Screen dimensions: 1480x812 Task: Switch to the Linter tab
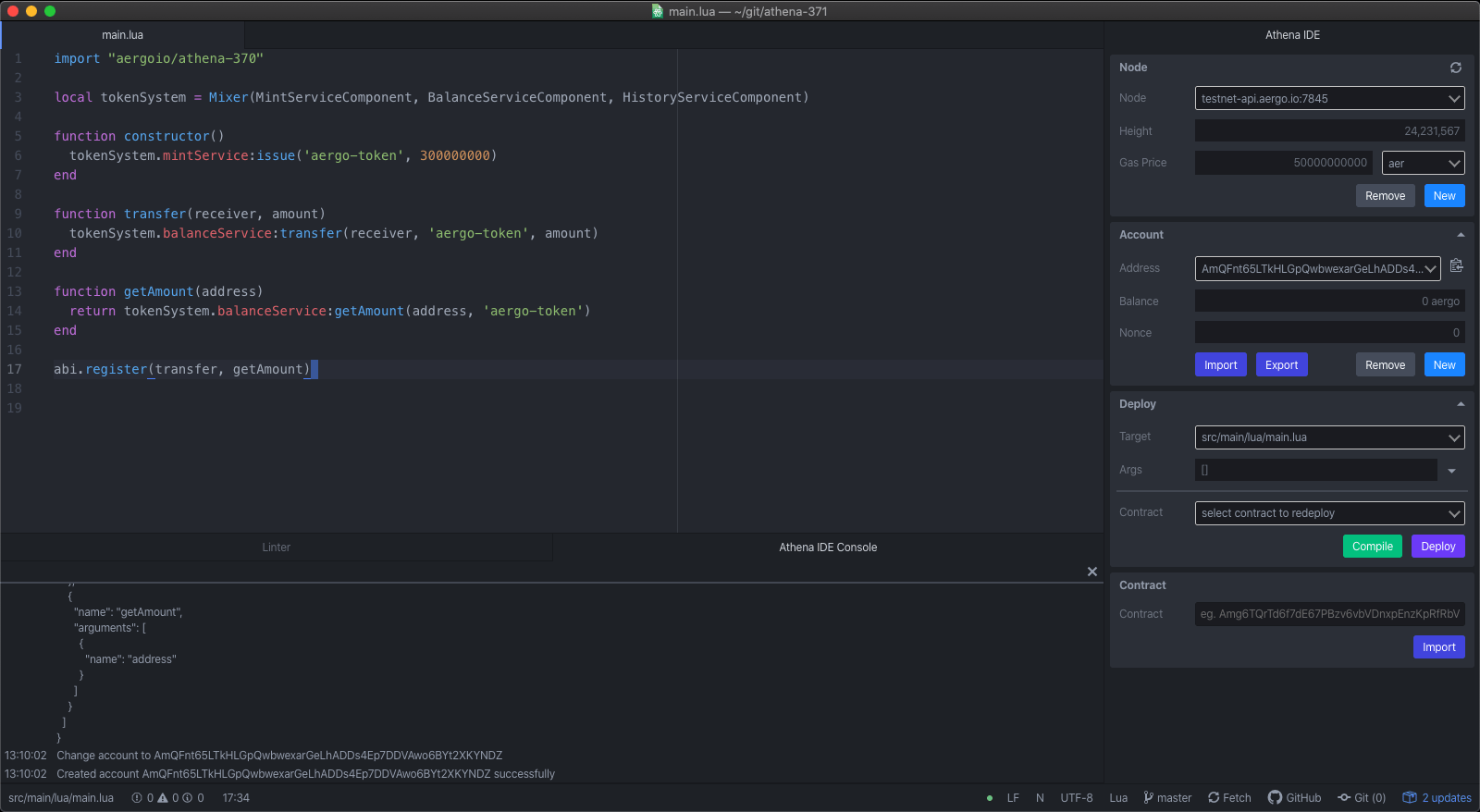276,547
